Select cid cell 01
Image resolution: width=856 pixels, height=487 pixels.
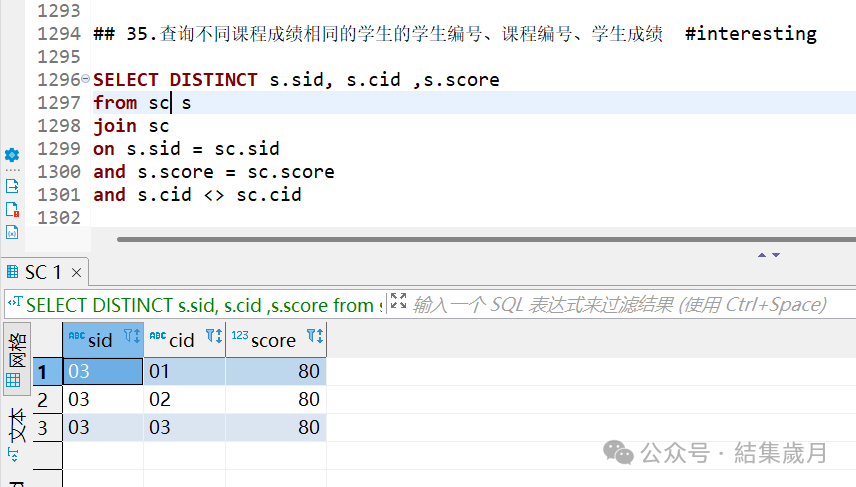[185, 372]
